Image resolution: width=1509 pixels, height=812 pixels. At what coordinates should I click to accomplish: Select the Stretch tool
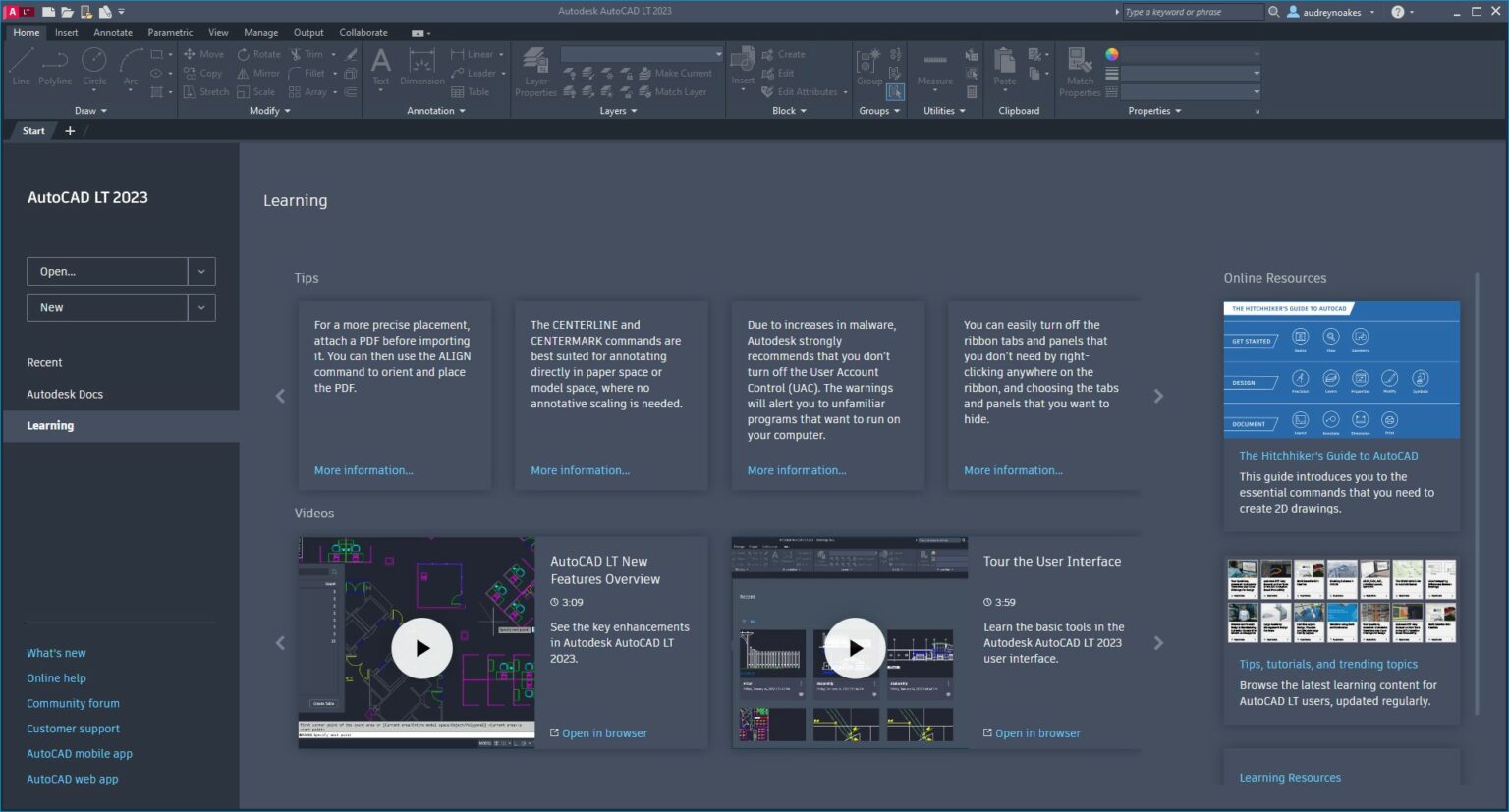205,91
